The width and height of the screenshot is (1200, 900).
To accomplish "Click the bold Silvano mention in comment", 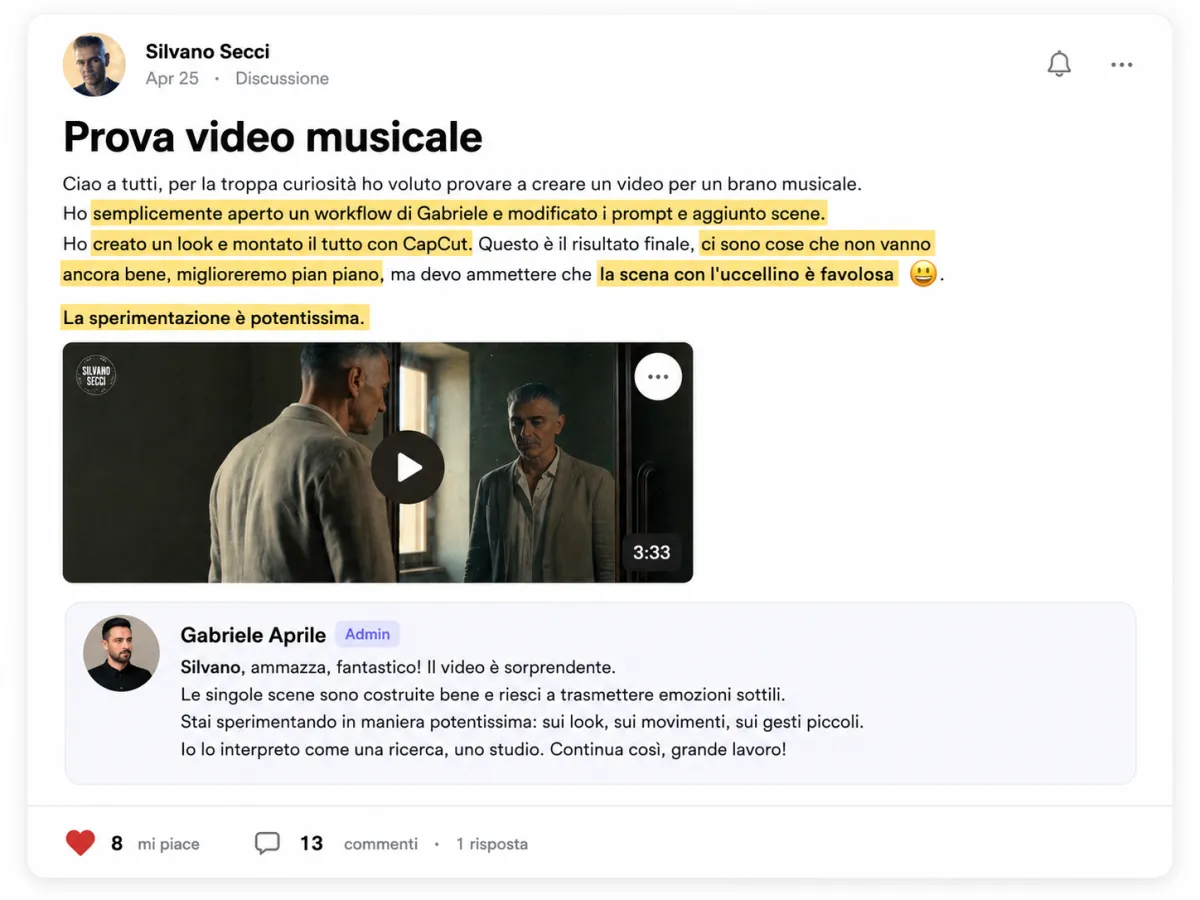I will point(211,667).
